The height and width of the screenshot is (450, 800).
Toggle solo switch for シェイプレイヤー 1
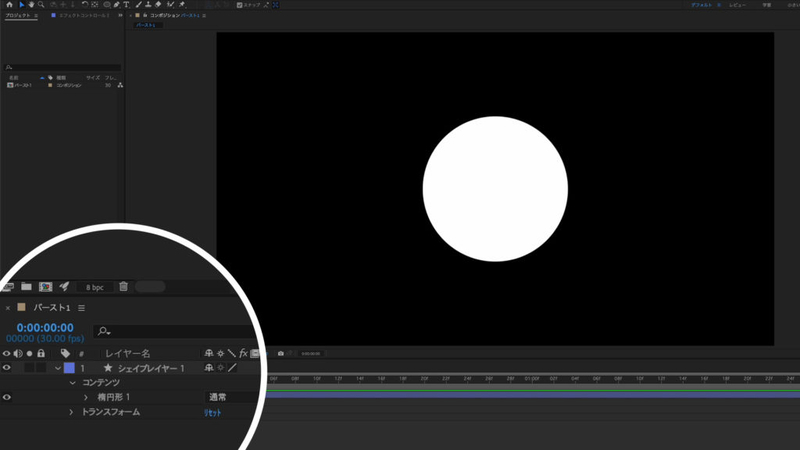pyautogui.click(x=29, y=368)
